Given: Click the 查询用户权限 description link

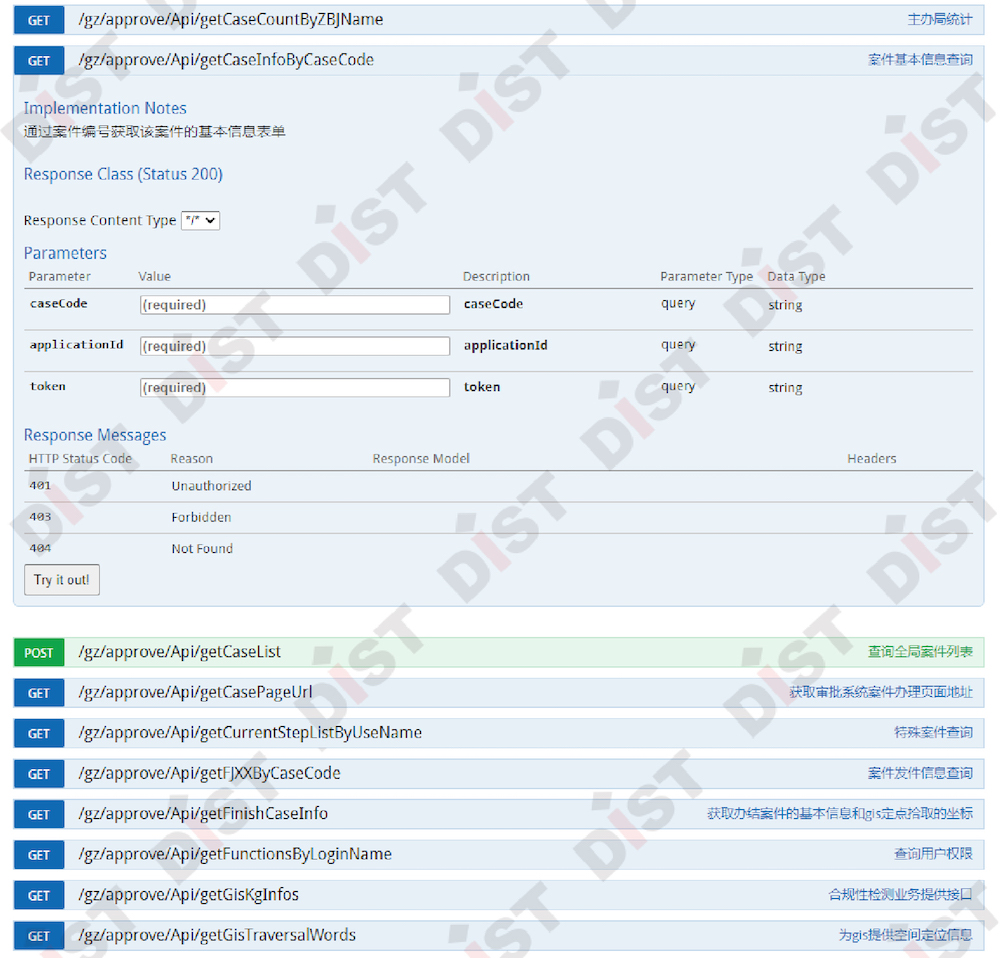Looking at the screenshot, I should point(932,855).
